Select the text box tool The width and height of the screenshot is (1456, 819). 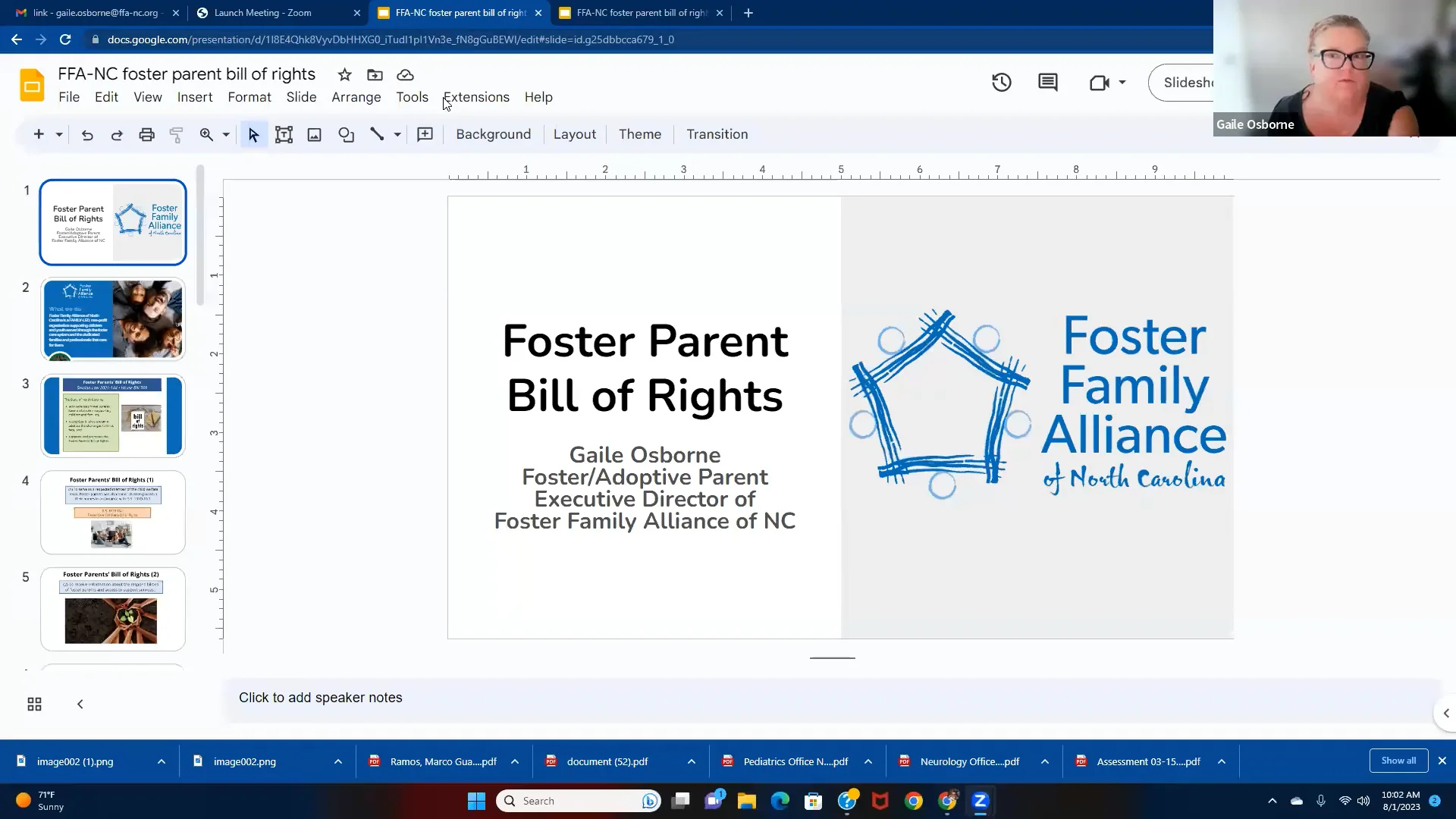pos(284,134)
